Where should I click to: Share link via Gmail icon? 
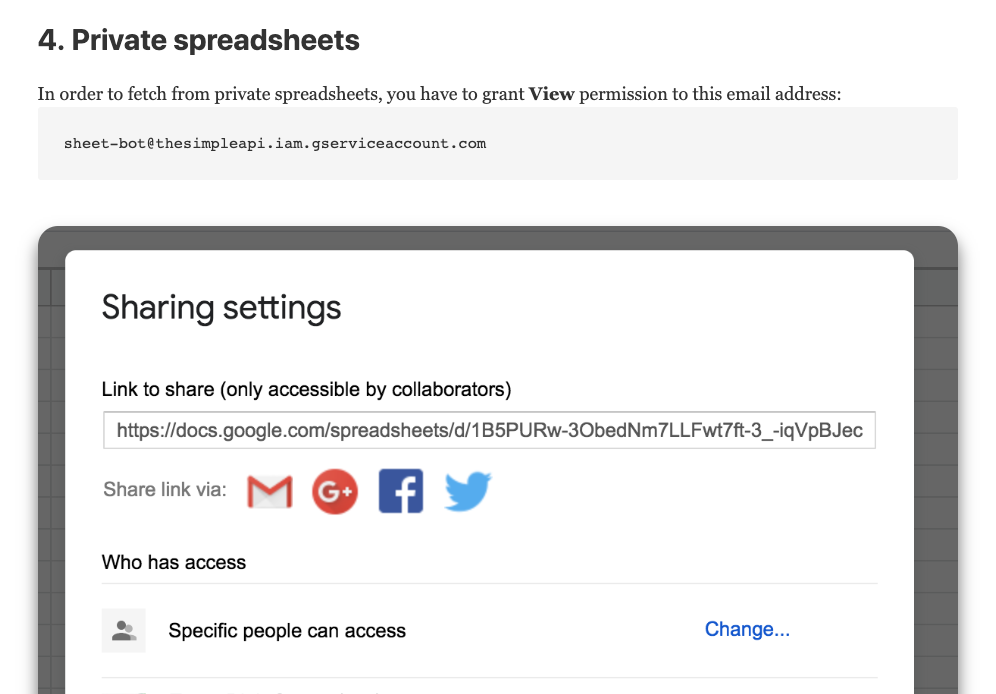[x=269, y=491]
